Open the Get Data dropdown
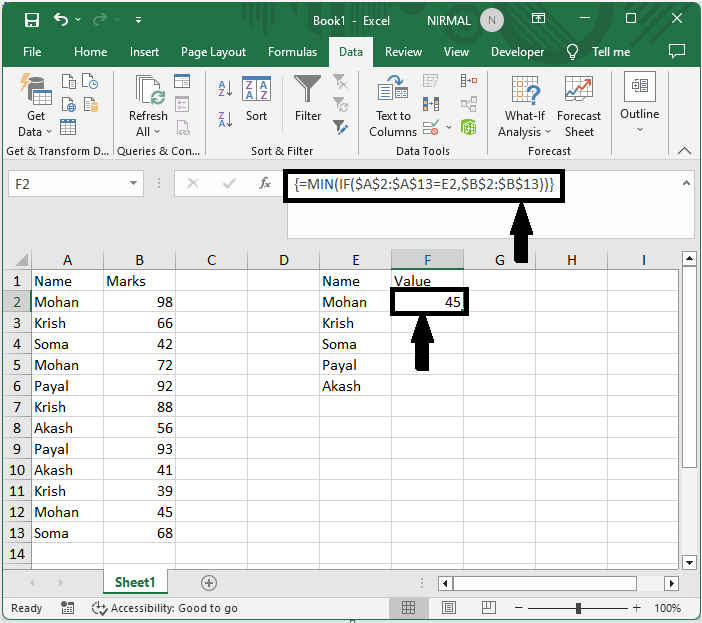 (x=35, y=106)
